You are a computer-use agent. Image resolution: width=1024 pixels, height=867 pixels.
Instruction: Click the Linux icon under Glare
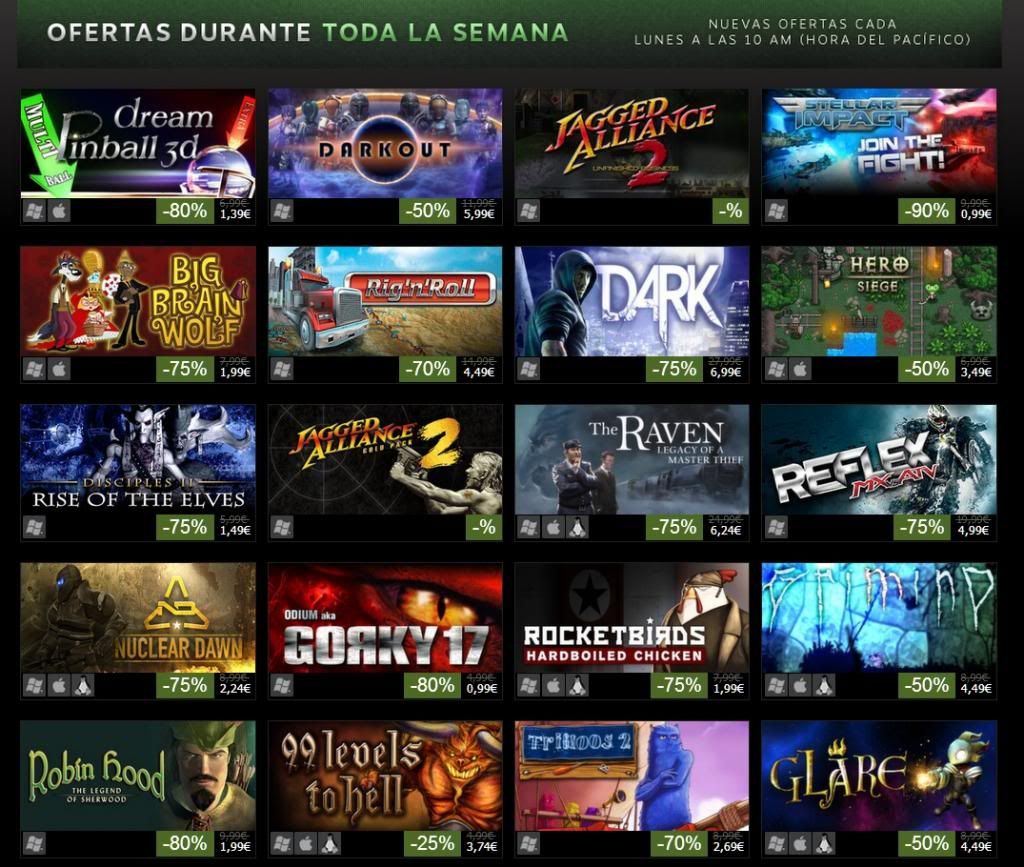click(824, 843)
